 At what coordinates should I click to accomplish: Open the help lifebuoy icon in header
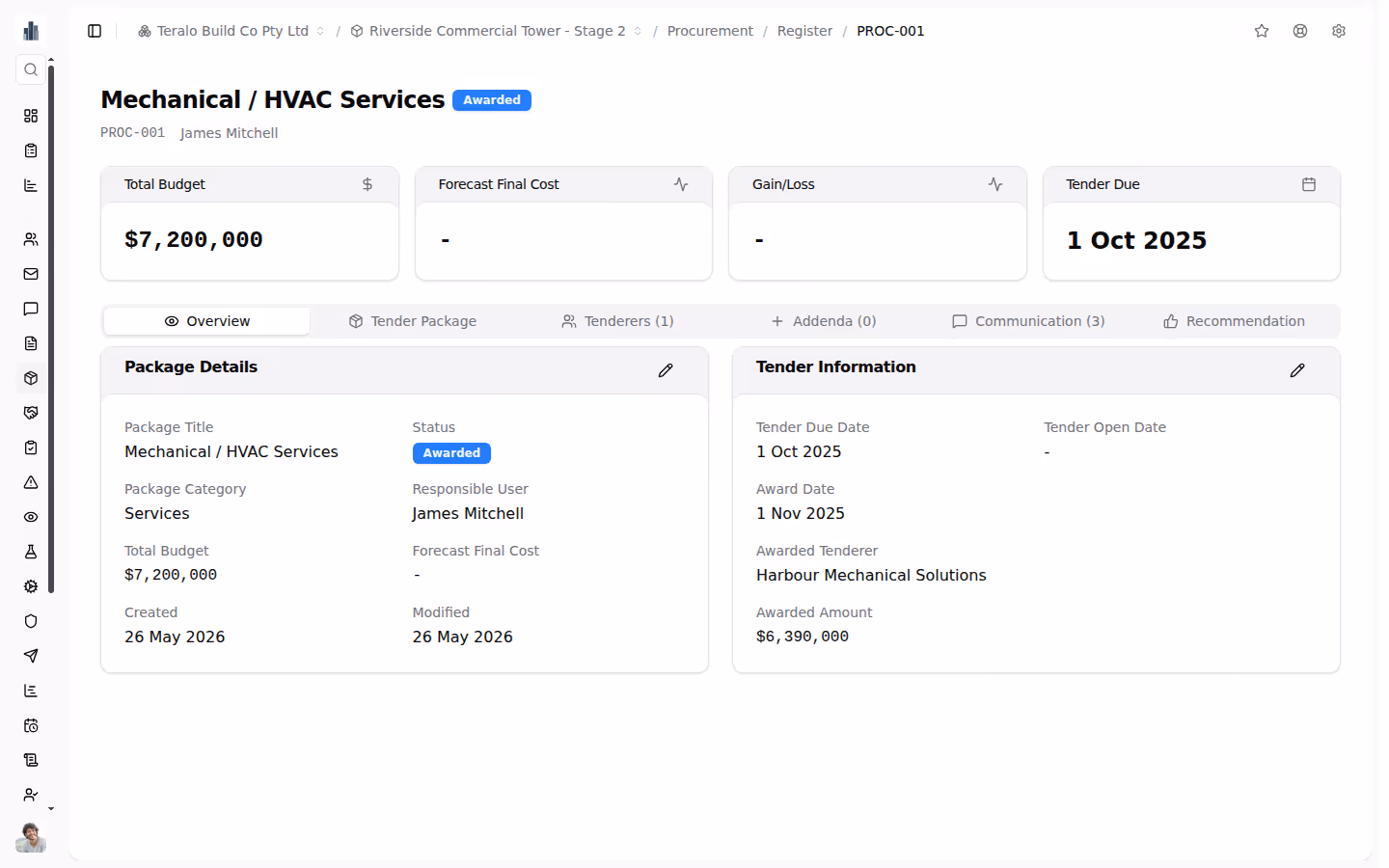point(1300,31)
